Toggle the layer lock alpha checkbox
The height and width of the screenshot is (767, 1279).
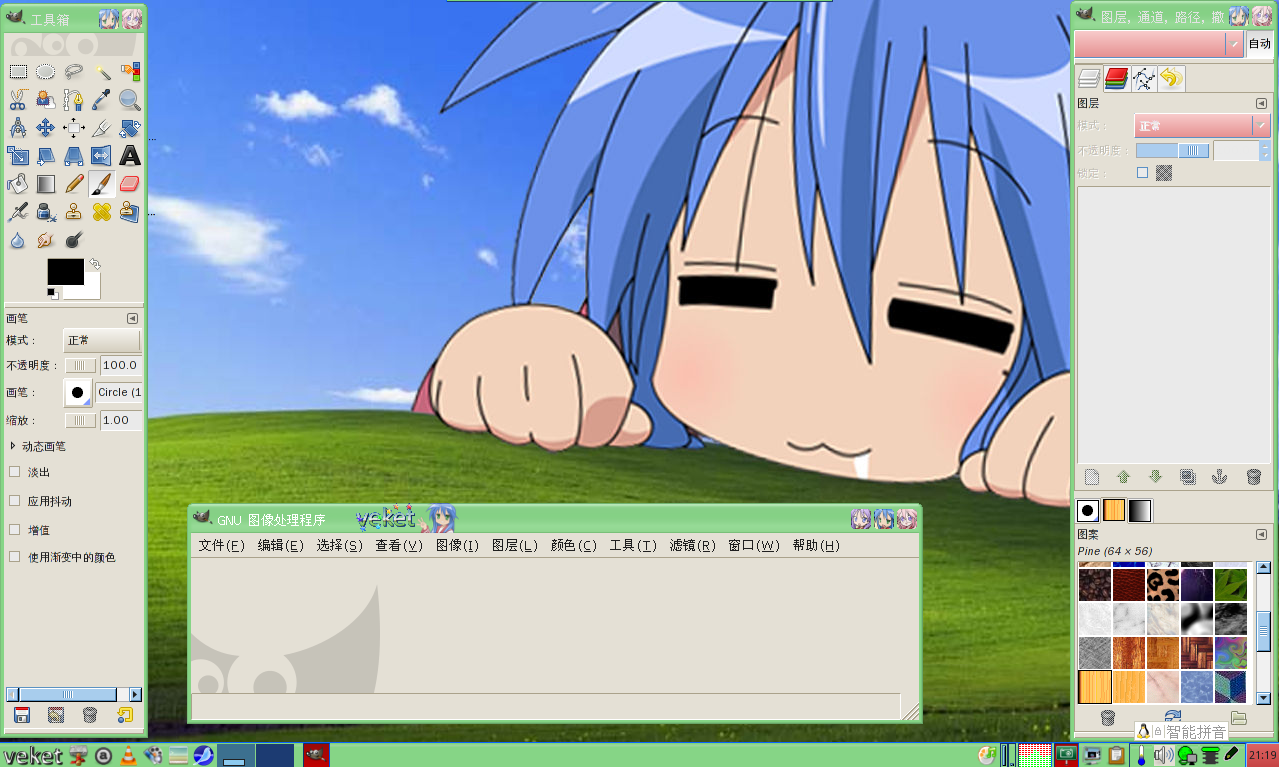[1143, 173]
